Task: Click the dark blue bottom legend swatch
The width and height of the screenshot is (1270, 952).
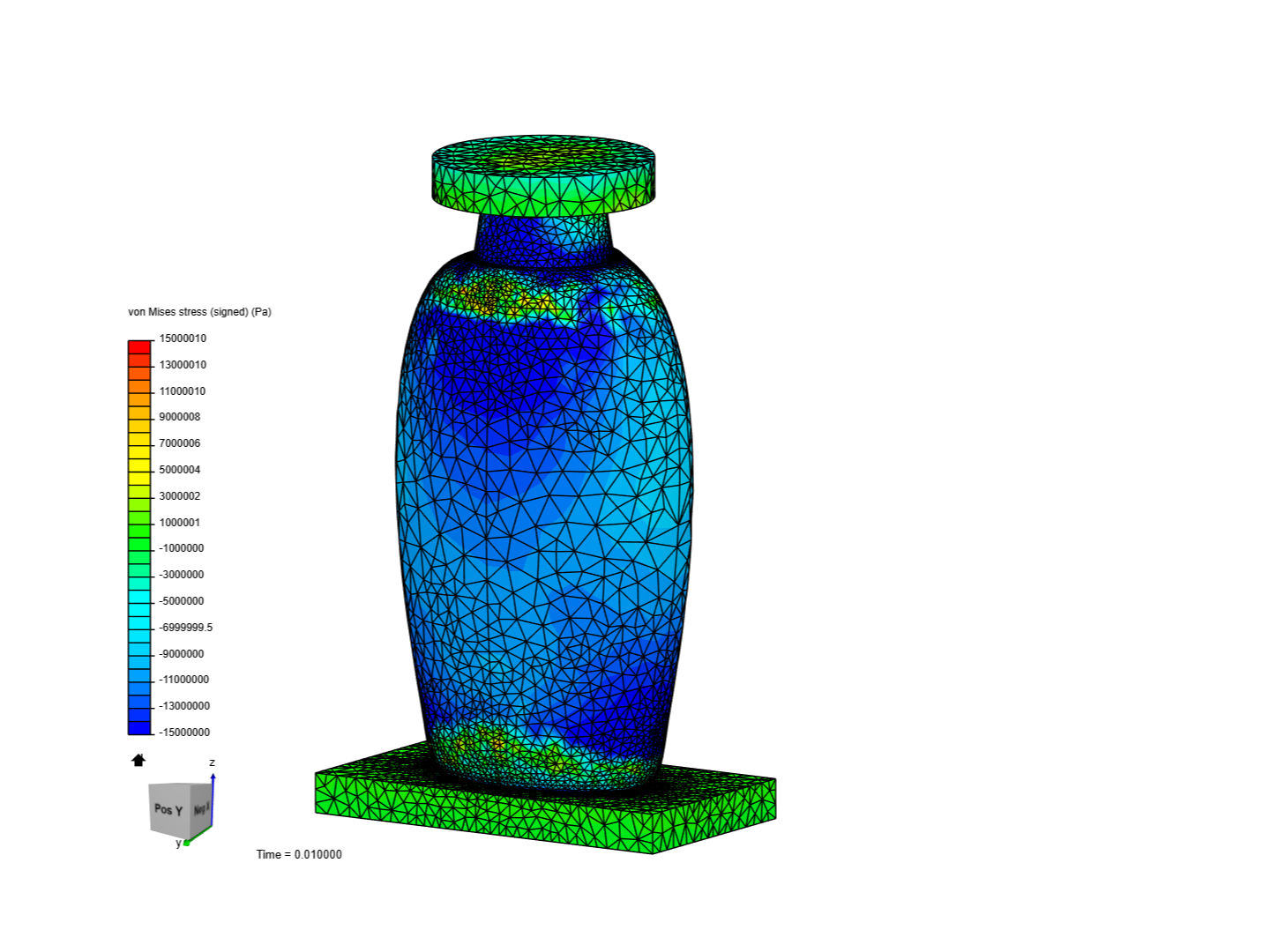Action: coord(139,729)
